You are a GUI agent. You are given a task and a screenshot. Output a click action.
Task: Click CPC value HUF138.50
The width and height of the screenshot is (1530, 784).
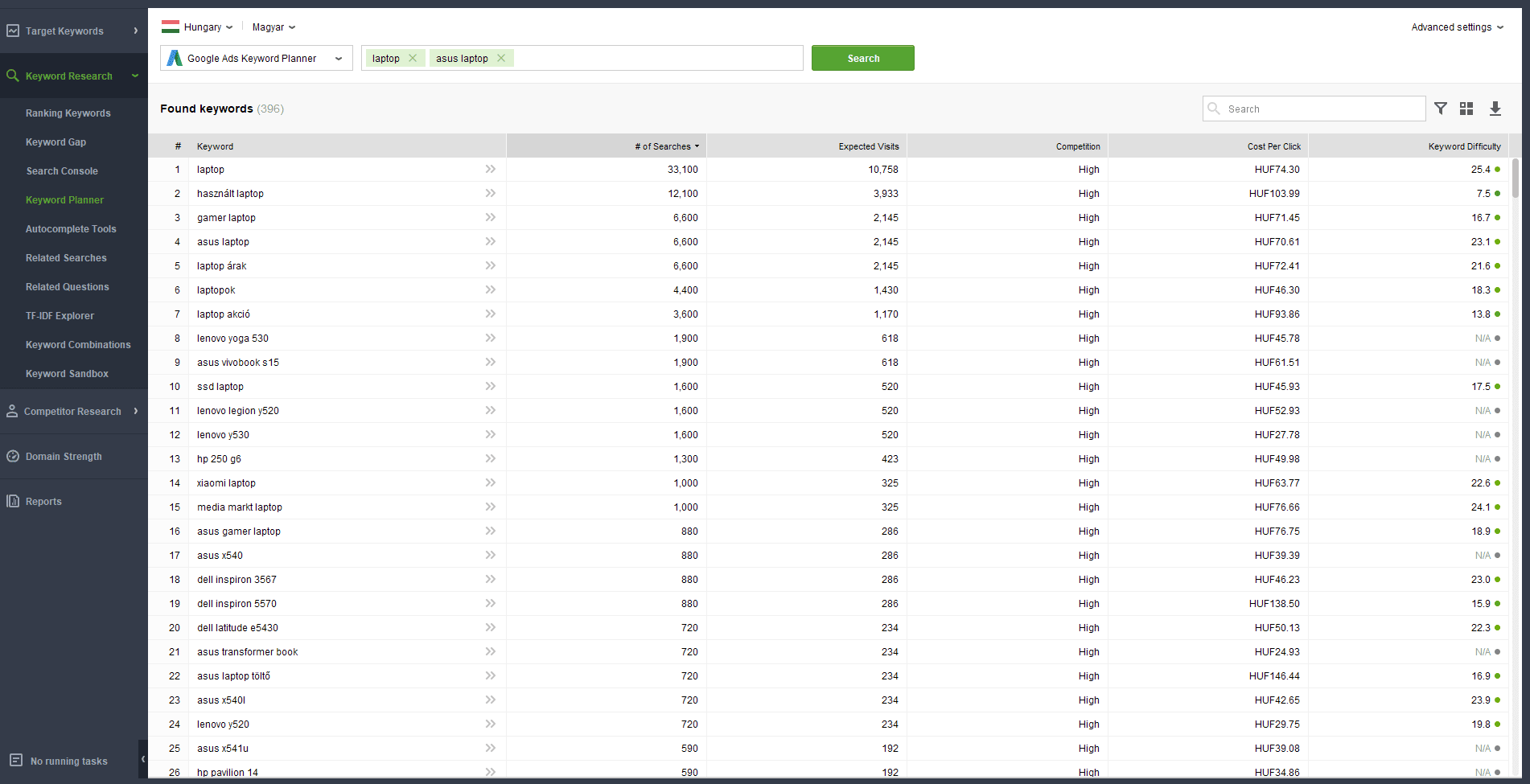tap(1274, 603)
